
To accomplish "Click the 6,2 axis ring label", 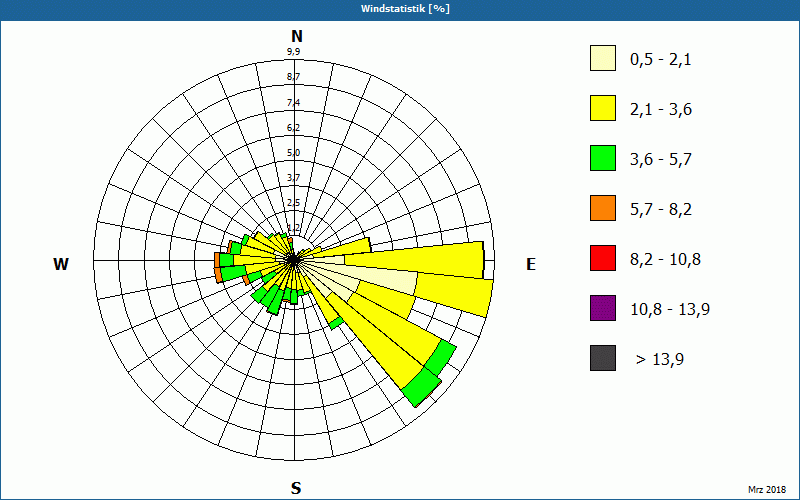I will 293,128.
